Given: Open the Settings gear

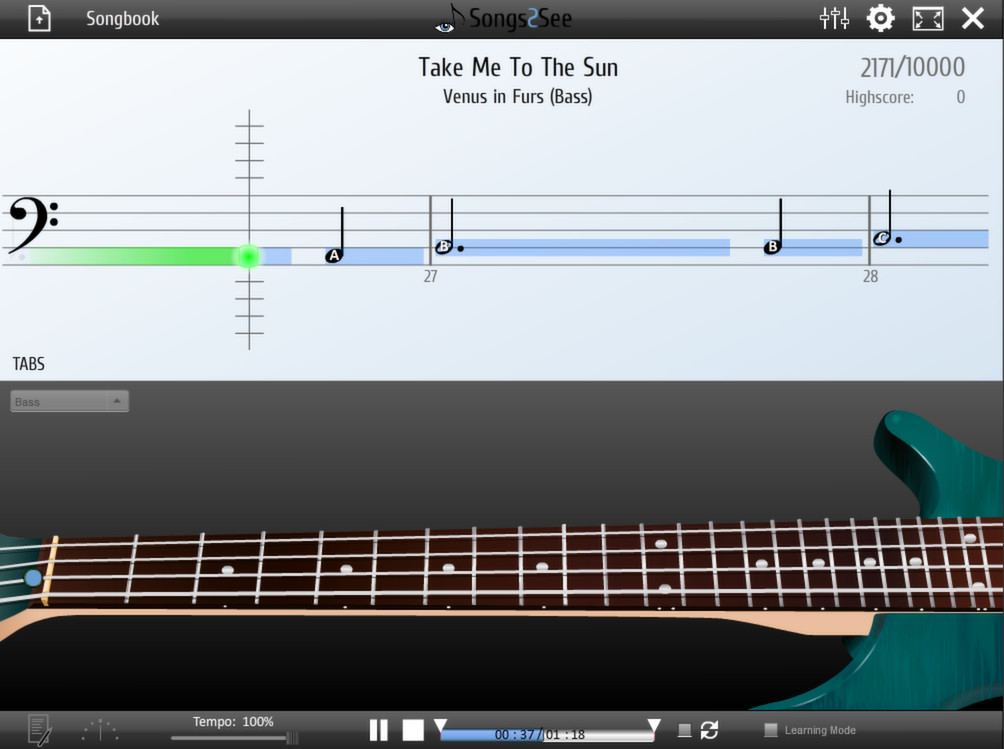Looking at the screenshot, I should tap(880, 18).
